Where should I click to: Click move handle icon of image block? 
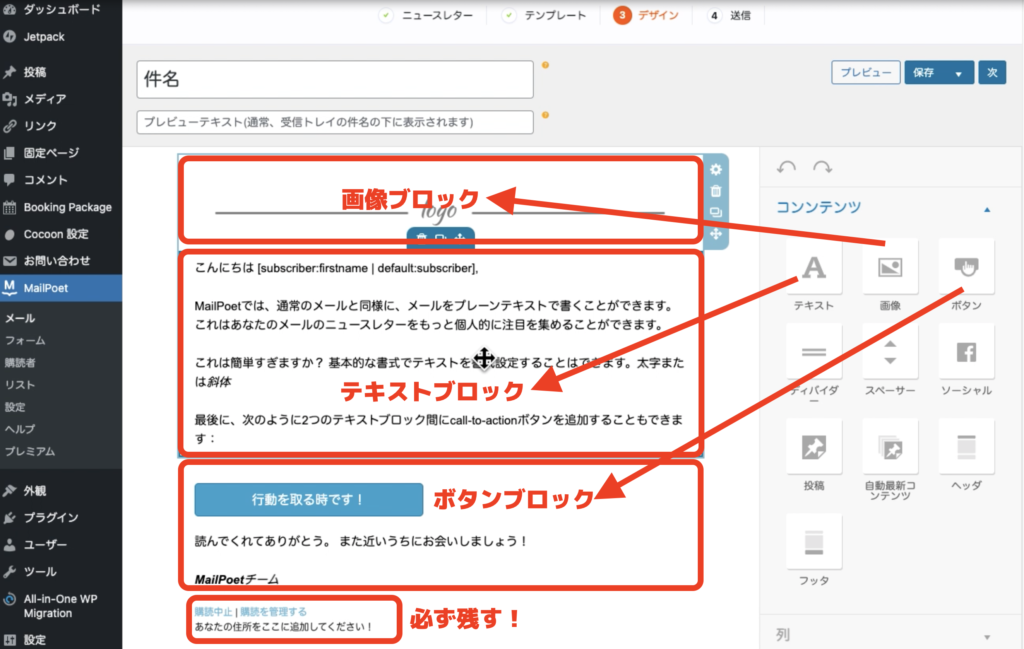[x=716, y=234]
